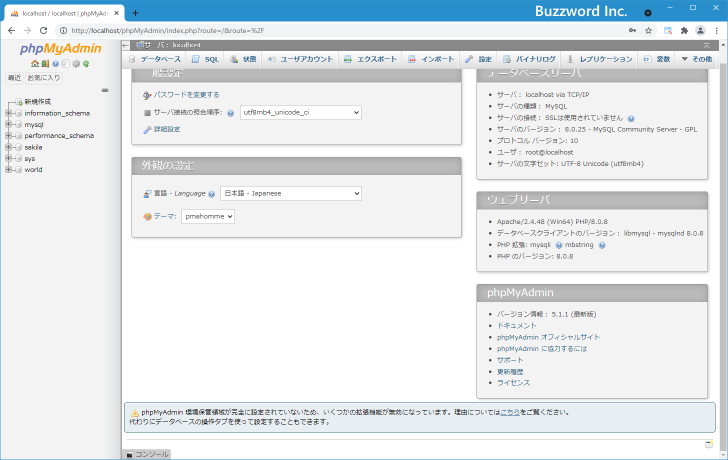This screenshot has width=728, height=460.
Task: Click the こちら link in warning message
Action: [510, 412]
